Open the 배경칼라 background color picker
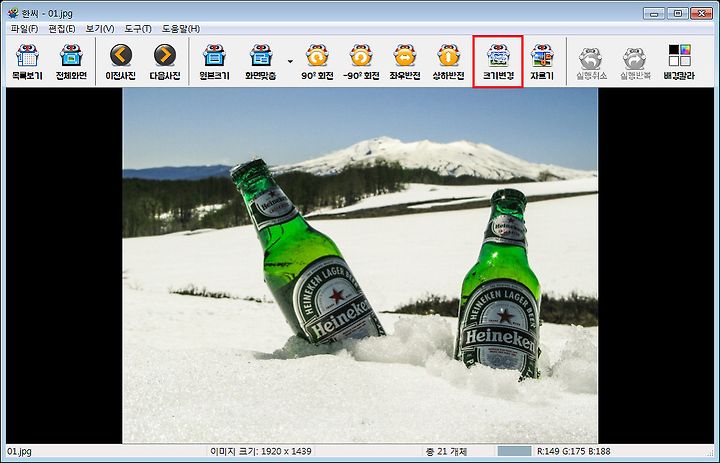720x463 pixels. (679, 62)
